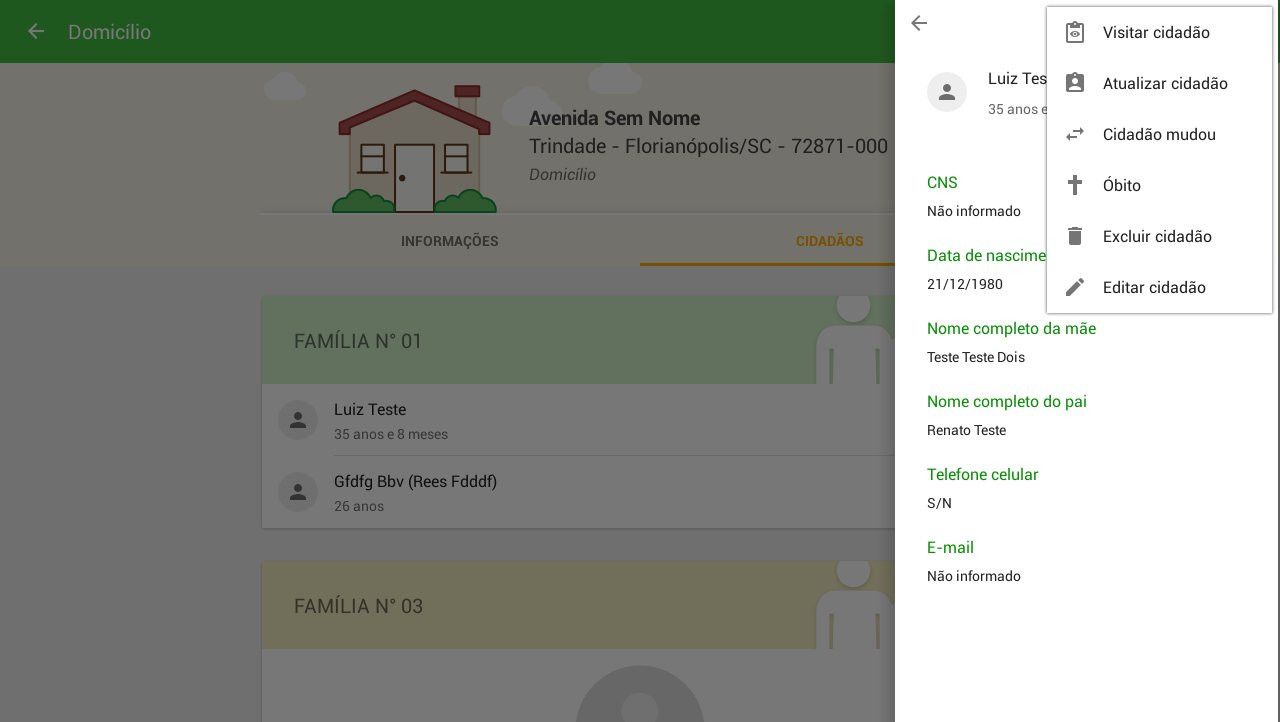Select Excluir cidadão menu option
Image resolution: width=1280 pixels, height=722 pixels.
(x=1159, y=236)
